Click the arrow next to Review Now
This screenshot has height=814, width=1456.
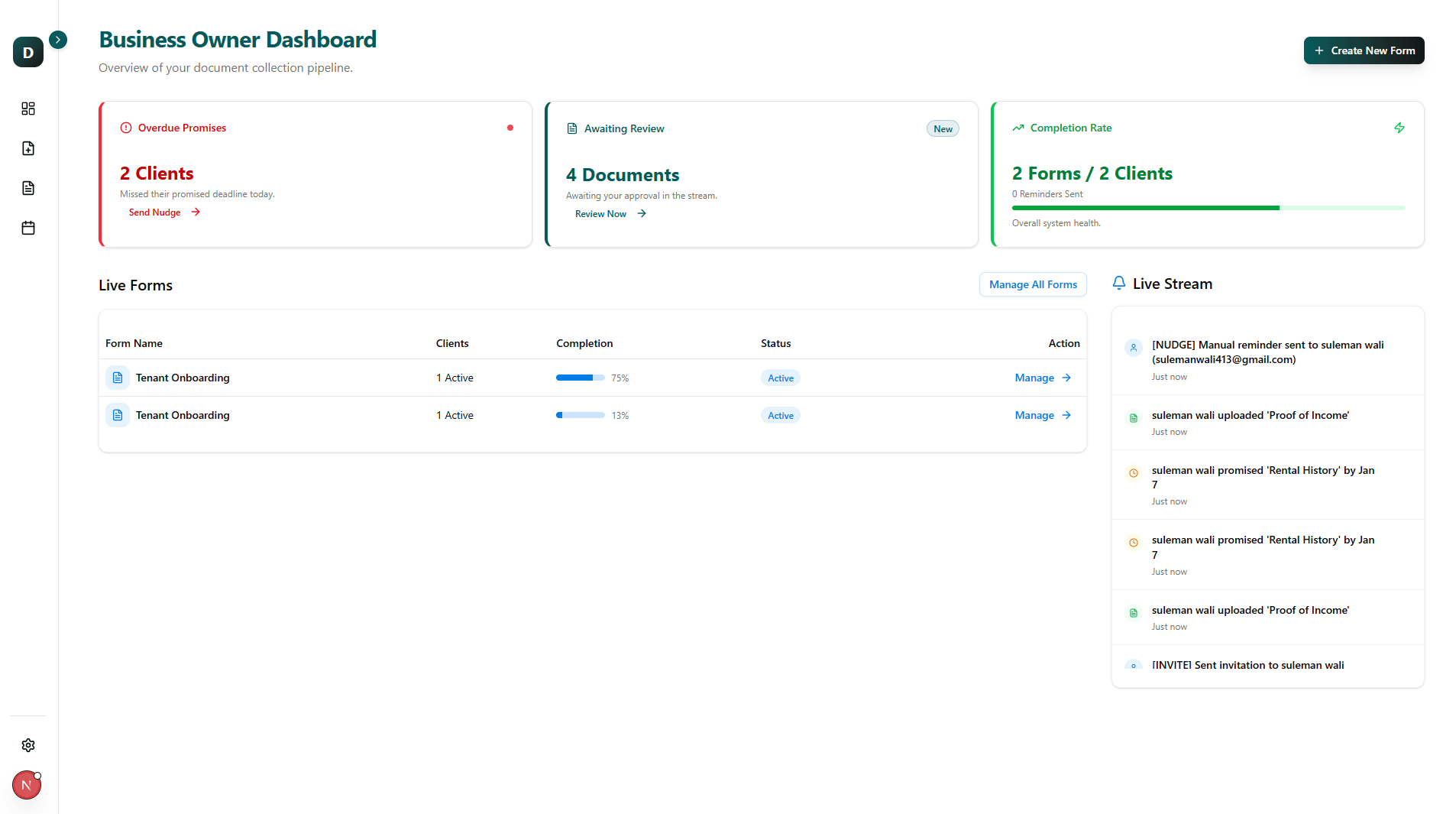click(640, 213)
